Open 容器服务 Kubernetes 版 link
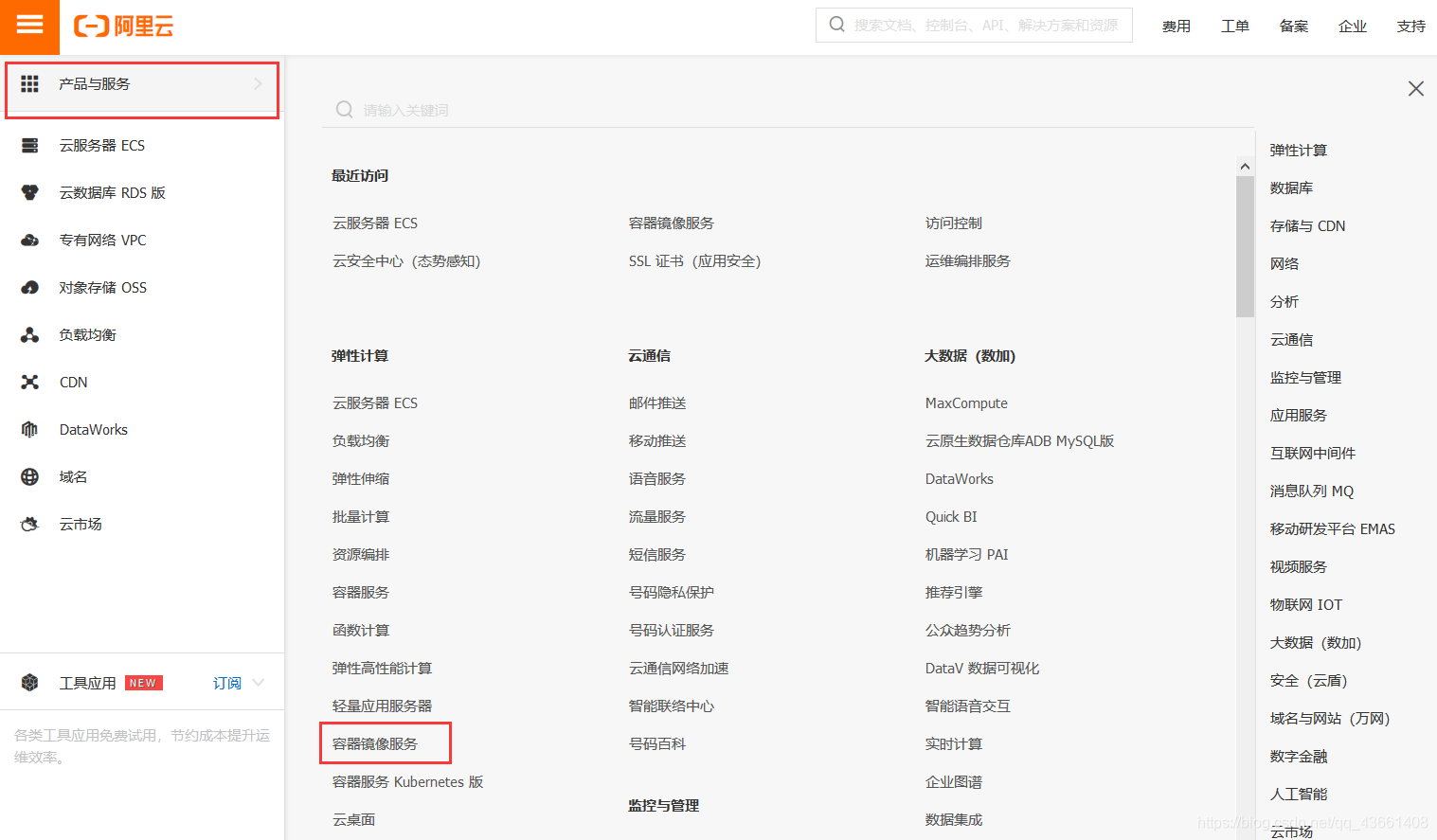Viewport: 1437px width, 840px height. click(407, 781)
